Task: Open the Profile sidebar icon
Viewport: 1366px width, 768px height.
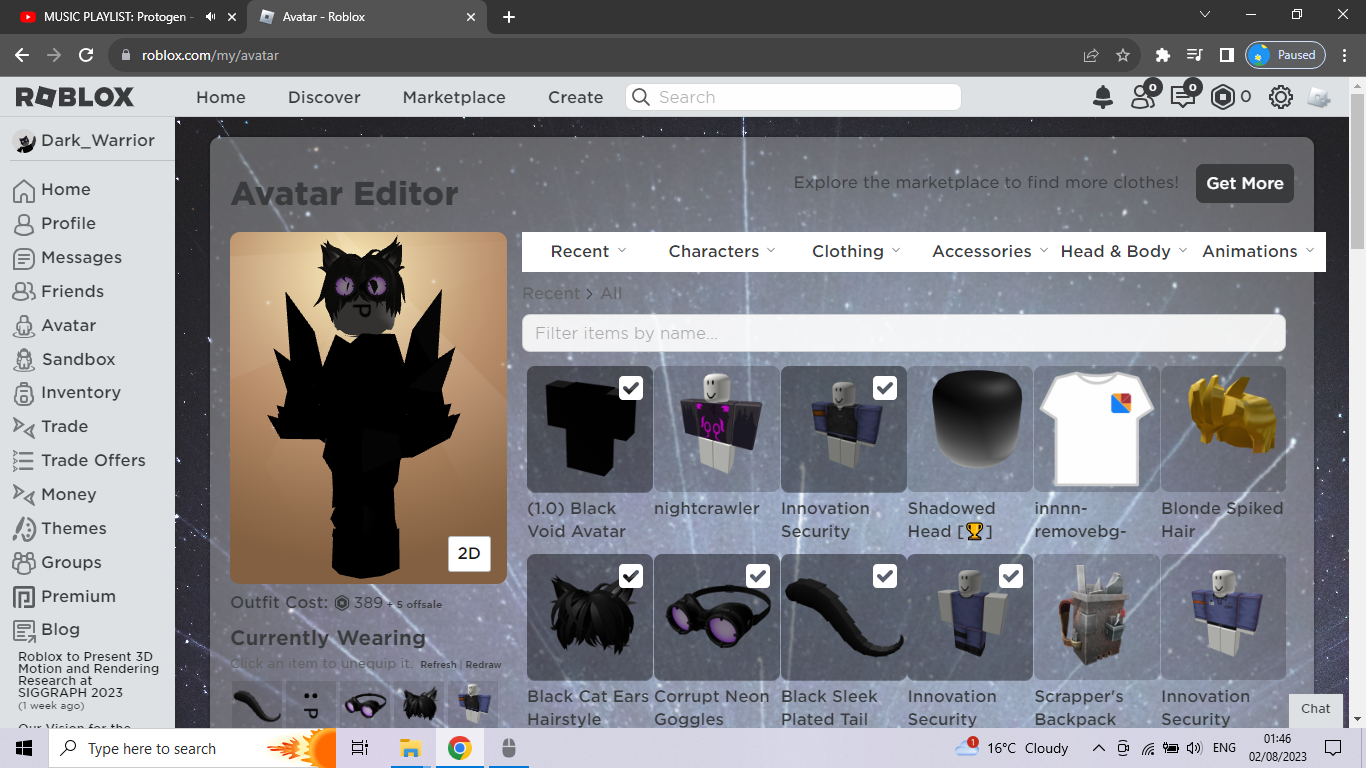Action: pos(24,224)
